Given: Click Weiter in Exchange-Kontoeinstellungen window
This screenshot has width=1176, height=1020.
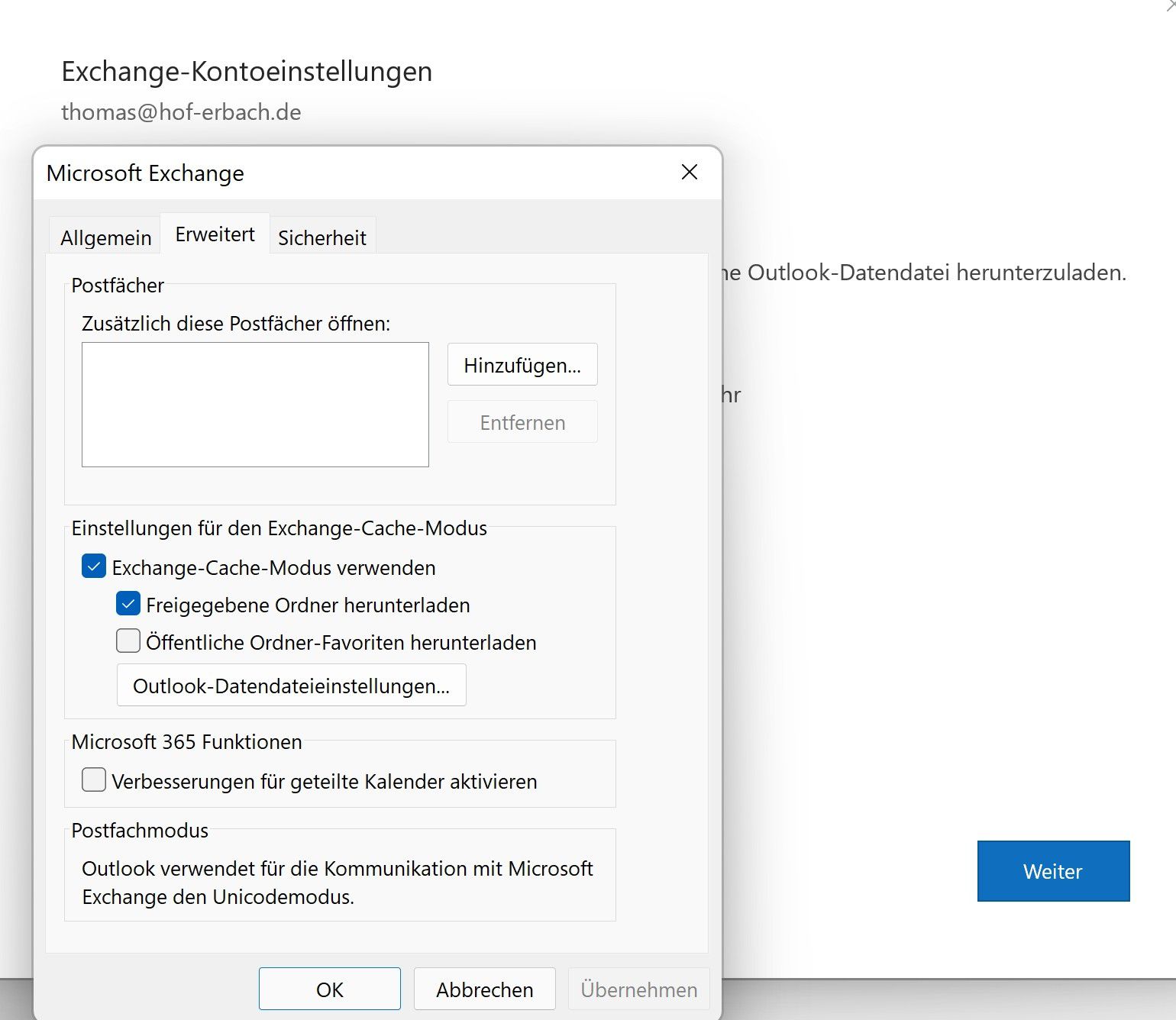Looking at the screenshot, I should pos(1053,871).
